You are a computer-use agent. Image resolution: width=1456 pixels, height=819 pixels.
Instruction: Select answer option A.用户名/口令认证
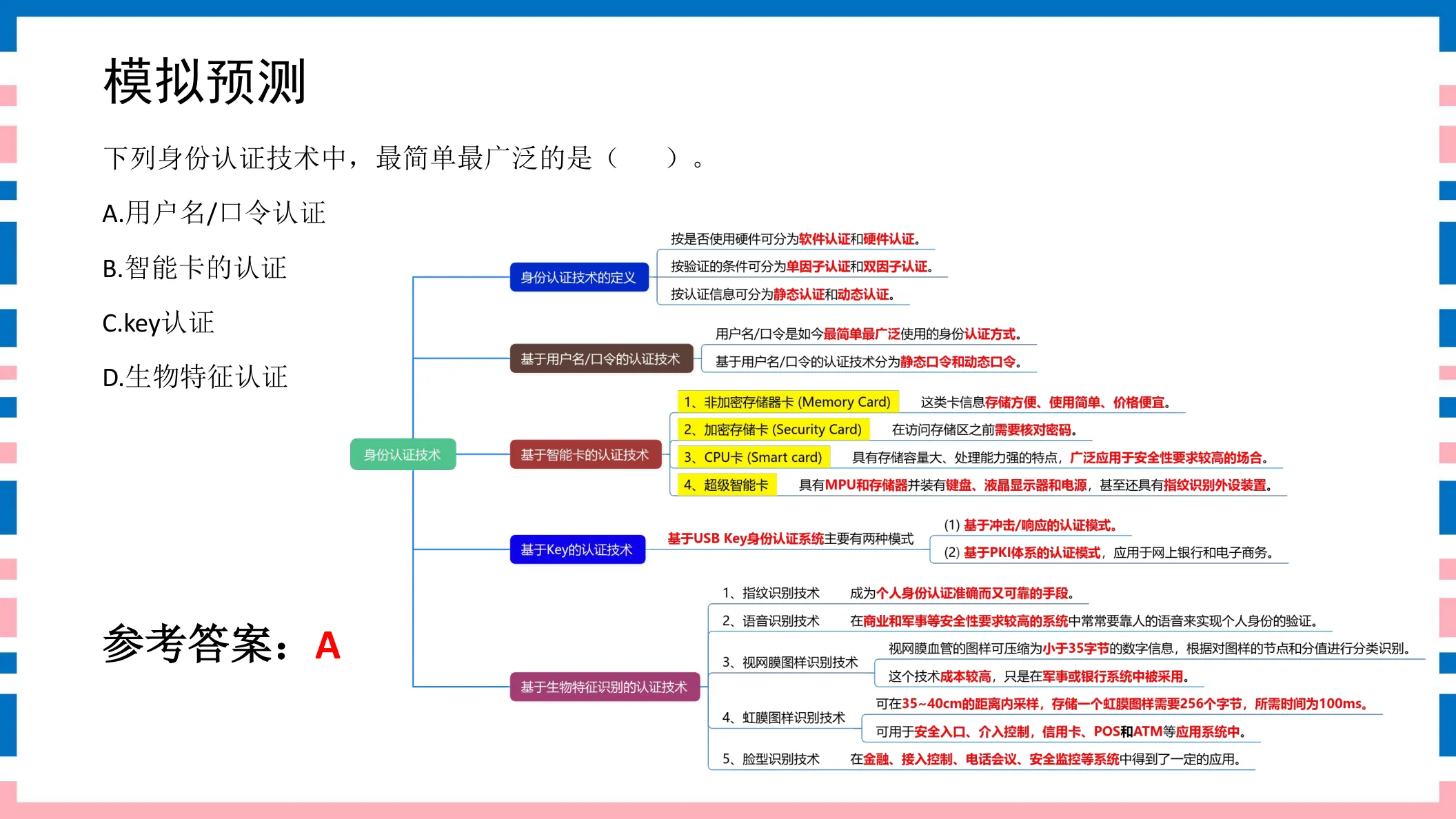[214, 213]
